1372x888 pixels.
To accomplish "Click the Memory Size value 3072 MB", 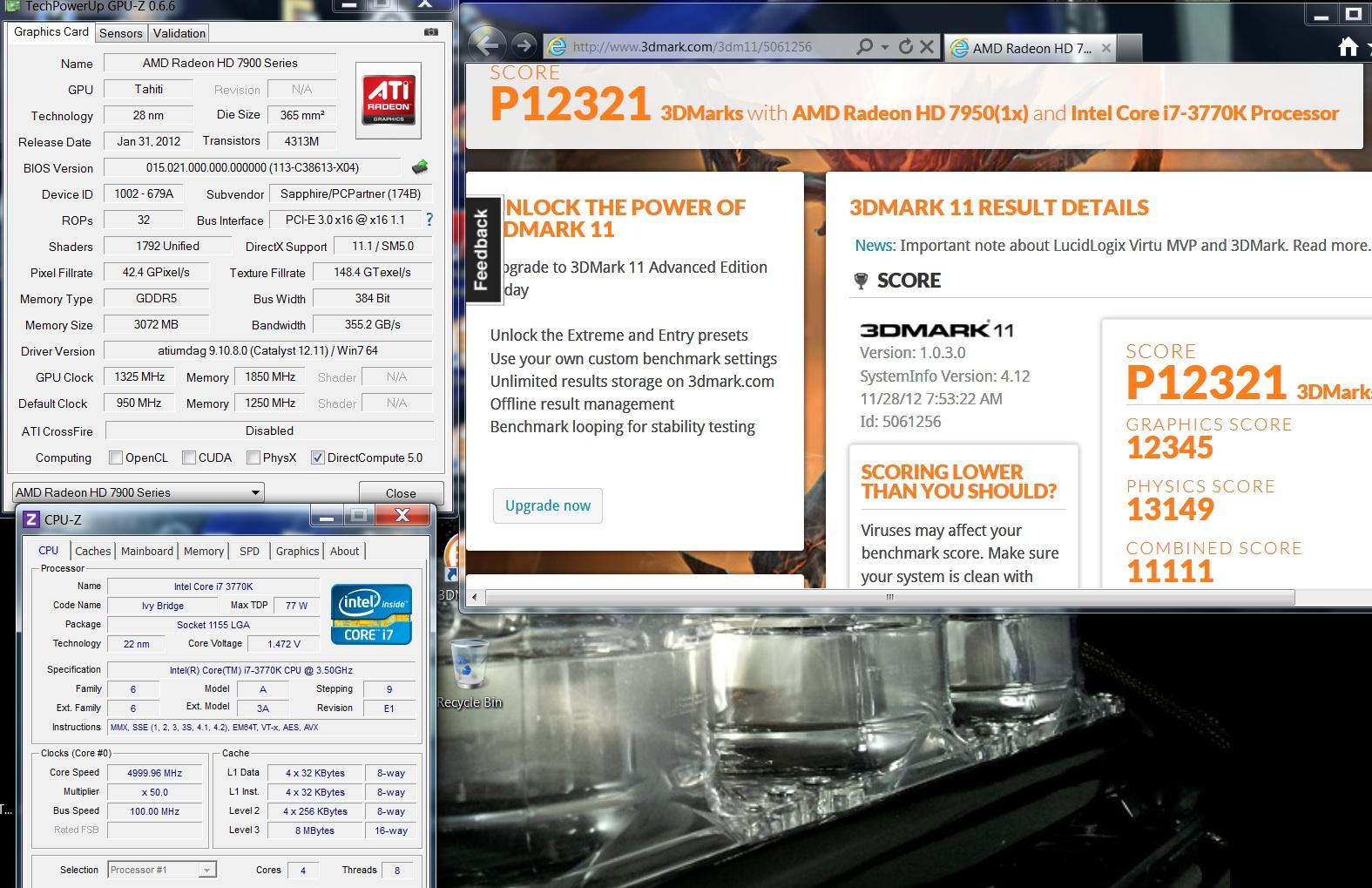I will pyautogui.click(x=157, y=324).
